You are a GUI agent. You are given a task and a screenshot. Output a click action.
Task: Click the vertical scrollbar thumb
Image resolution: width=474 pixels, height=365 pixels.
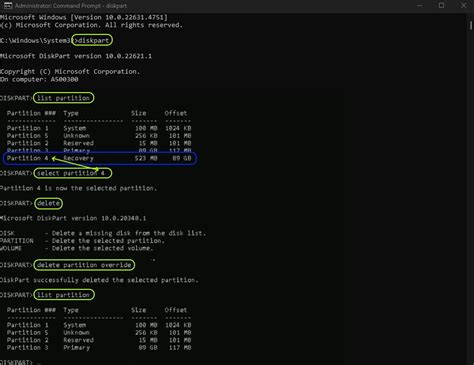[471, 25]
